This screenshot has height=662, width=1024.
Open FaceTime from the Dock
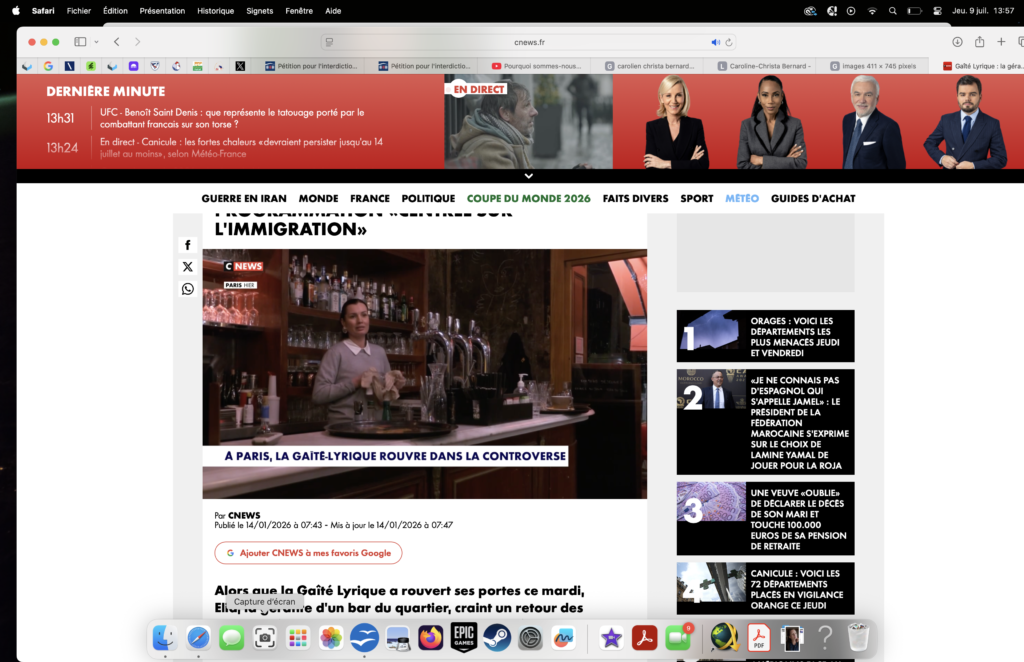(x=678, y=637)
